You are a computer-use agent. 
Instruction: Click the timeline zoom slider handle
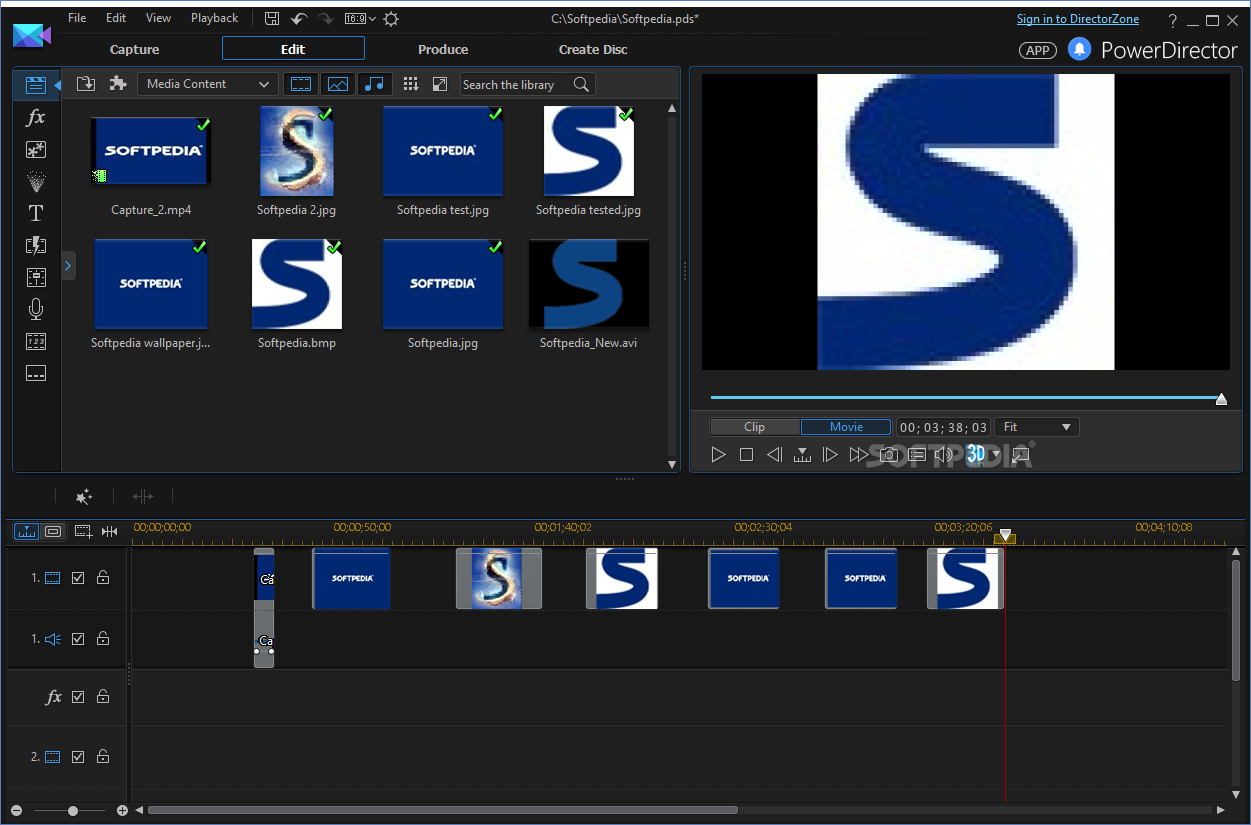click(73, 811)
